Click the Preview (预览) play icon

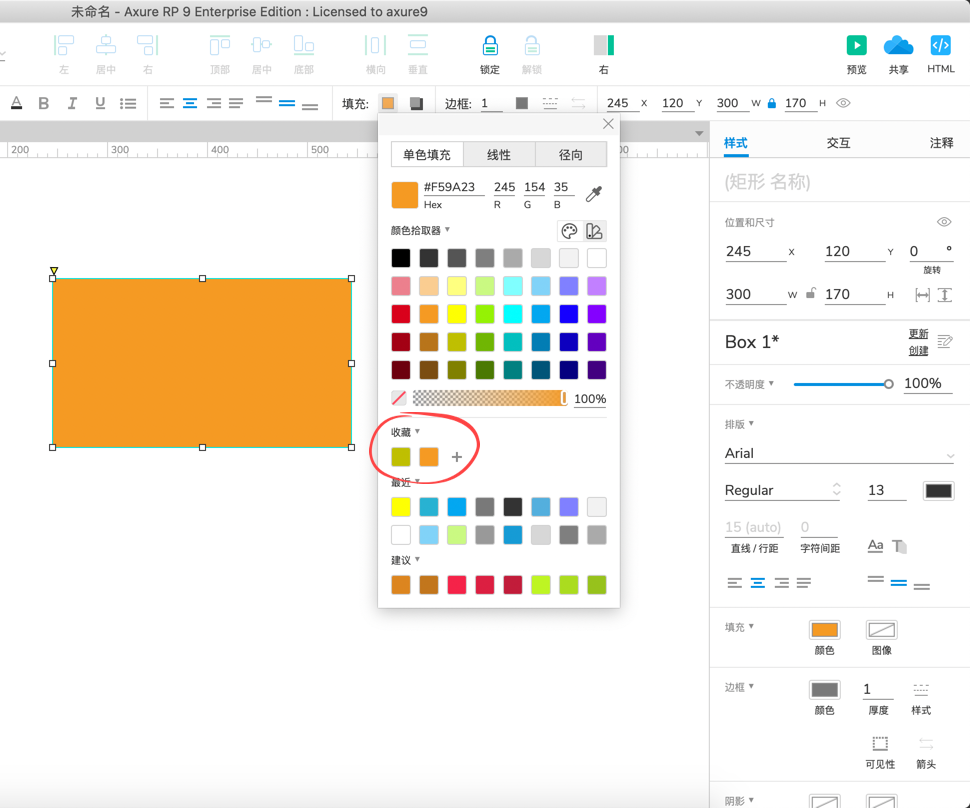[x=856, y=46]
